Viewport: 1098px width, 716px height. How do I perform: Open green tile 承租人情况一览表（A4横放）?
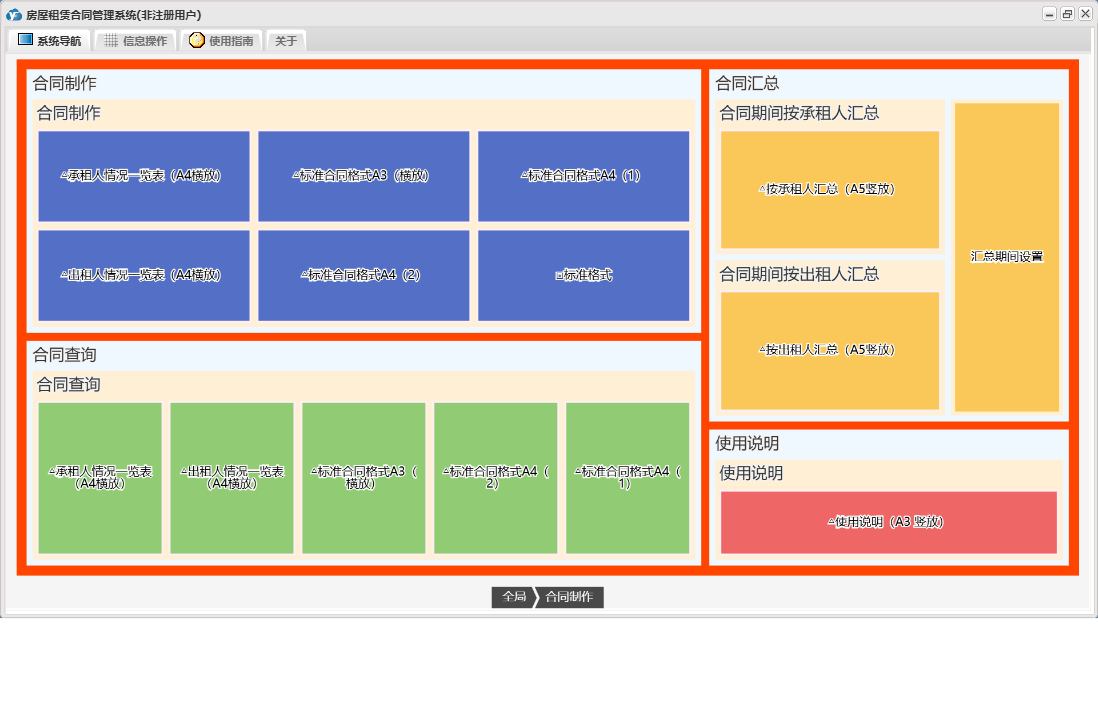click(x=100, y=478)
